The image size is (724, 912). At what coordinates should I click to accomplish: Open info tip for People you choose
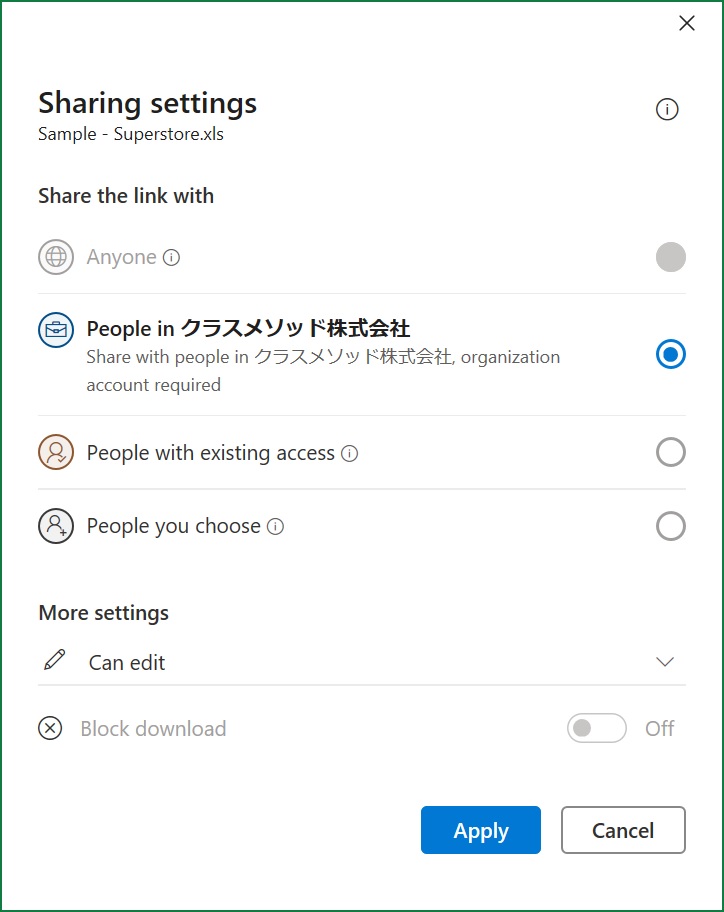[x=275, y=526]
